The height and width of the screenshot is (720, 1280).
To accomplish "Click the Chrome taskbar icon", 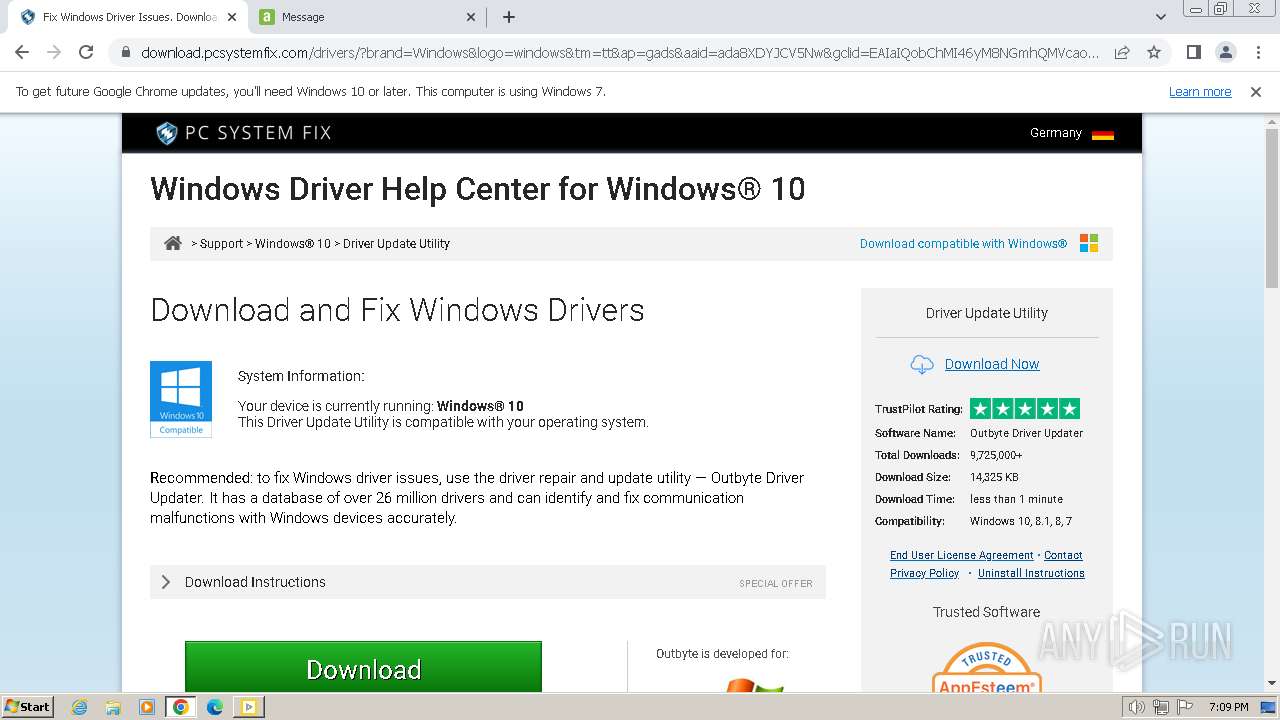I will [x=180, y=707].
